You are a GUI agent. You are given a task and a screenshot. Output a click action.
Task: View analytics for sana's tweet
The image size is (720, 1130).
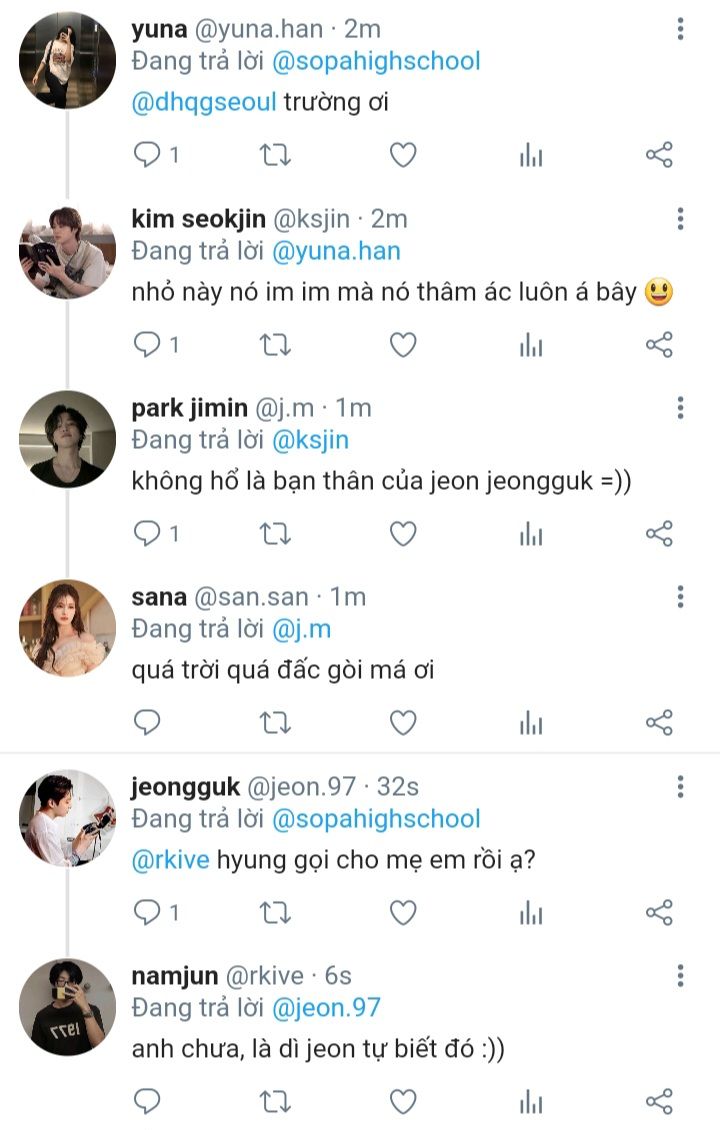point(531,723)
